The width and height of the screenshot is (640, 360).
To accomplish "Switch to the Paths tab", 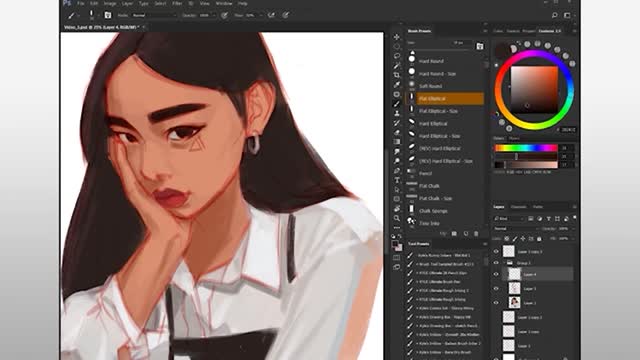I will click(538, 207).
